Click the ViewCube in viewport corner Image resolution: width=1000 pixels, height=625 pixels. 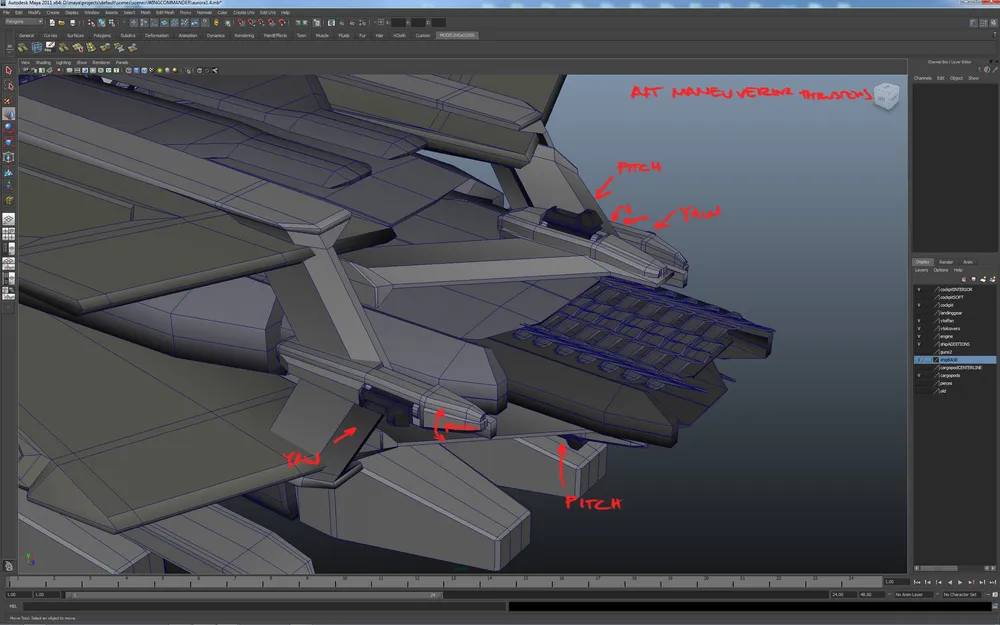886,96
